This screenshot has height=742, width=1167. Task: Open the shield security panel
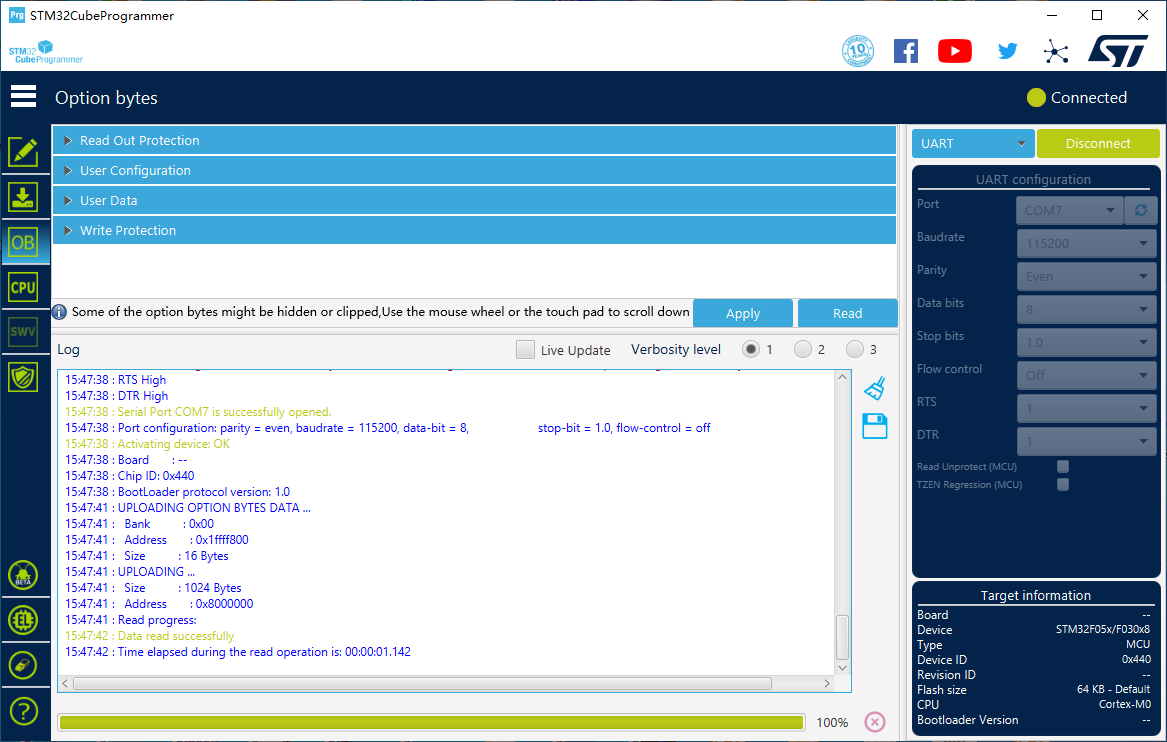(23, 377)
